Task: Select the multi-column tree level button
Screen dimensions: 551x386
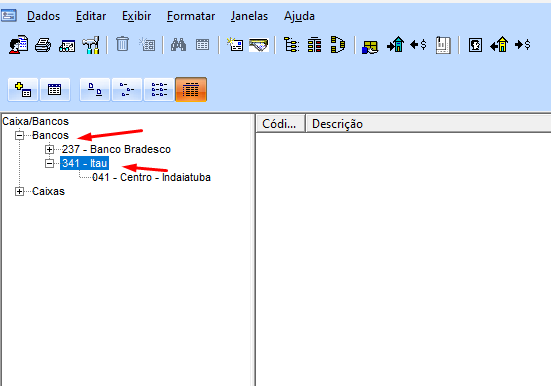Action: (x=159, y=90)
